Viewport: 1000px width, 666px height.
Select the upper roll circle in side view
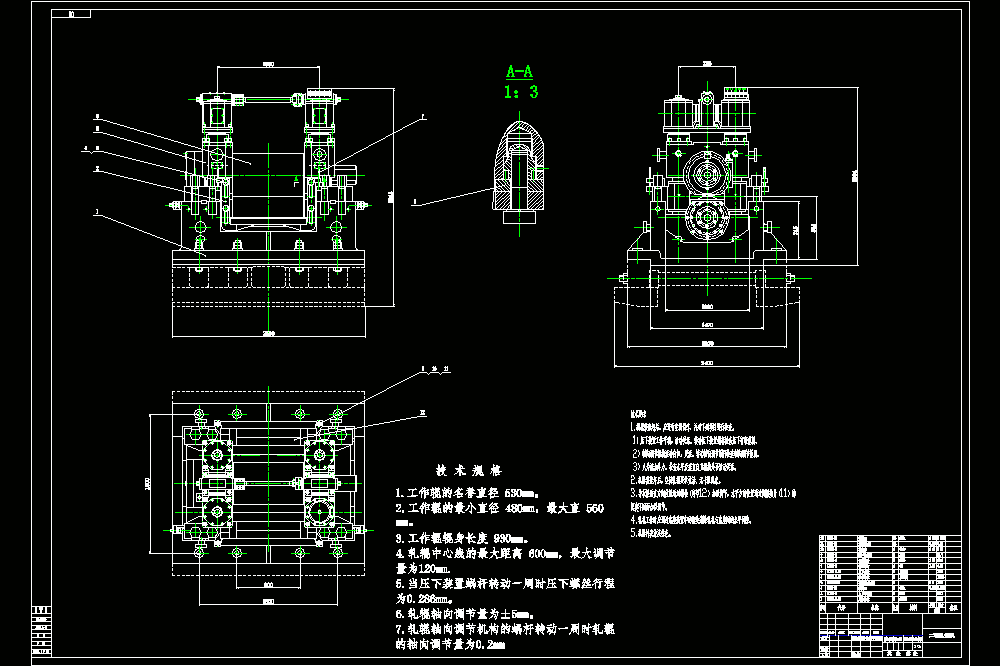tap(707, 174)
